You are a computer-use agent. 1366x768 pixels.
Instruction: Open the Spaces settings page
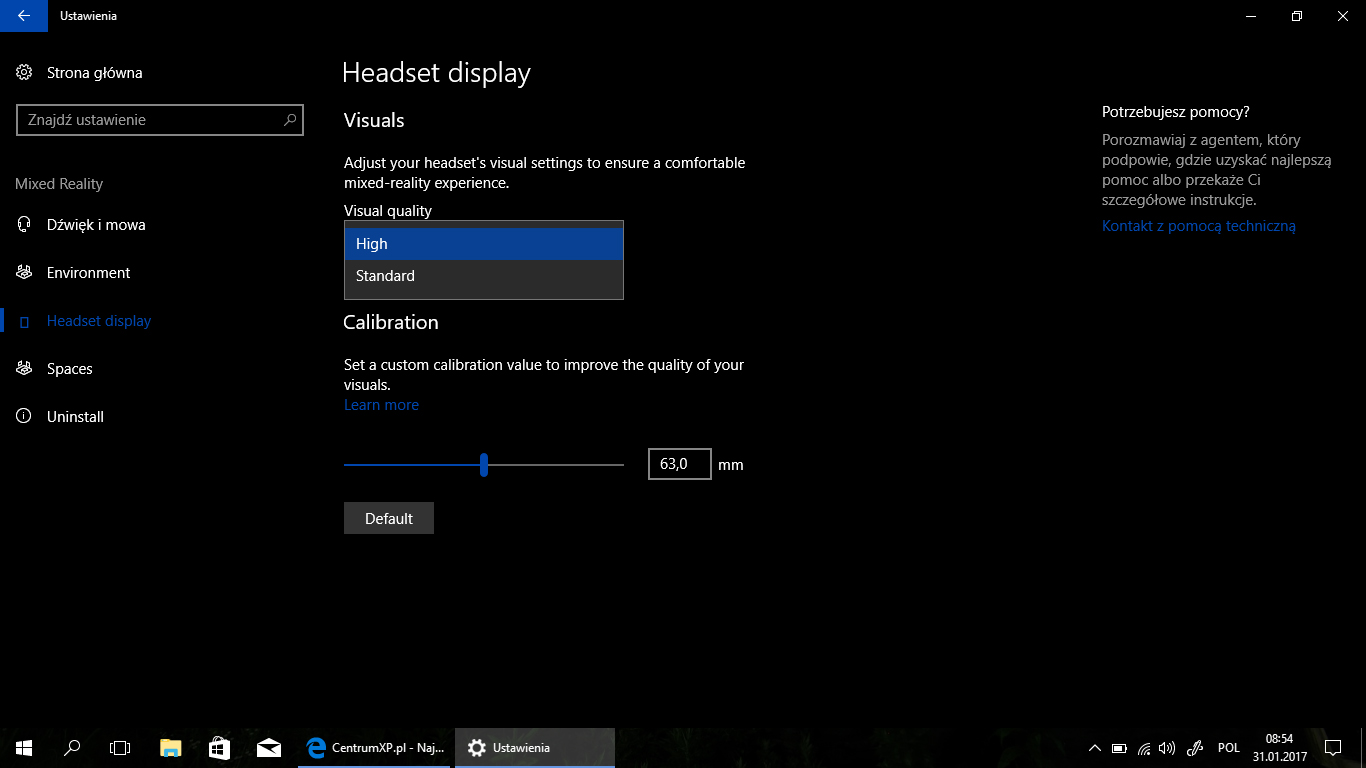[x=69, y=369]
